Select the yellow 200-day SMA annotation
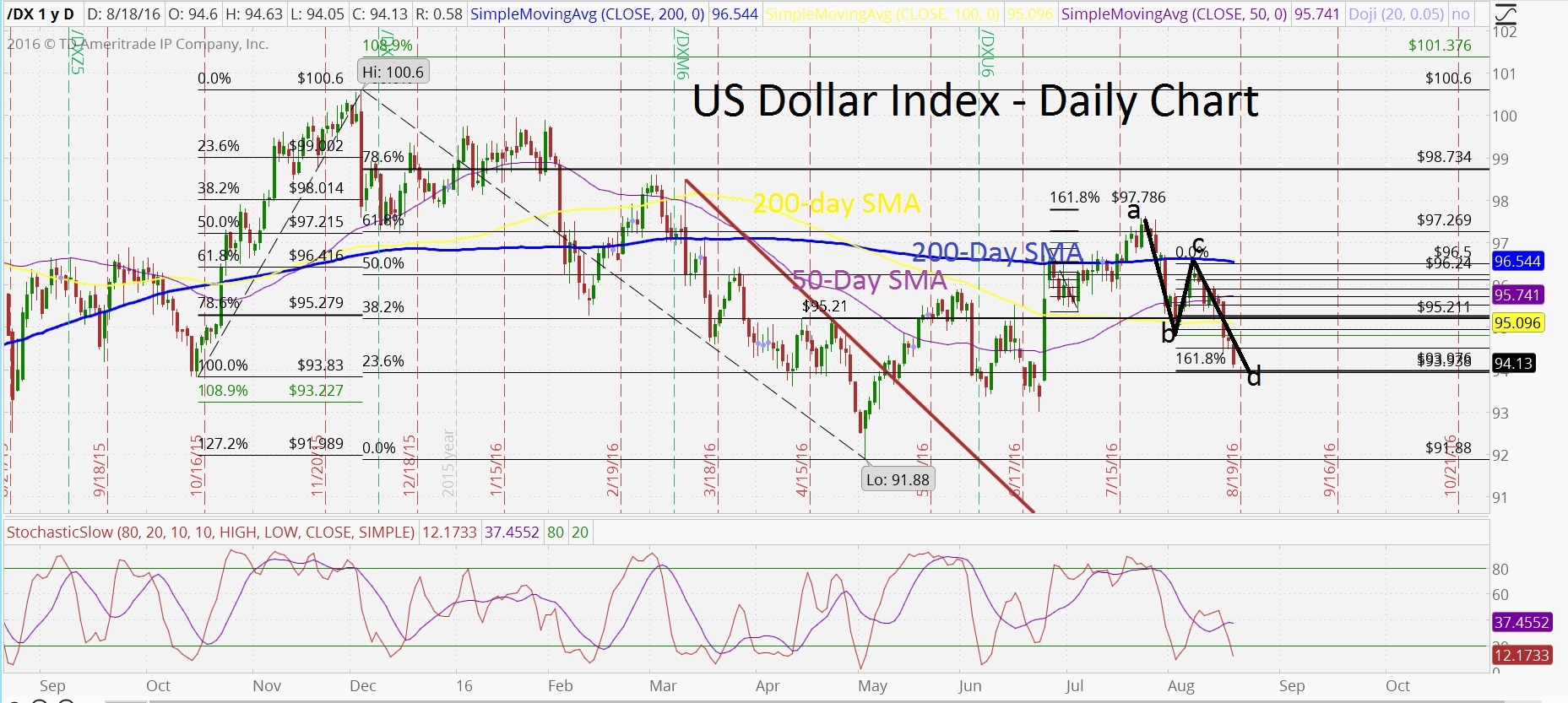Viewport: 1568px width, 703px height. tap(836, 203)
